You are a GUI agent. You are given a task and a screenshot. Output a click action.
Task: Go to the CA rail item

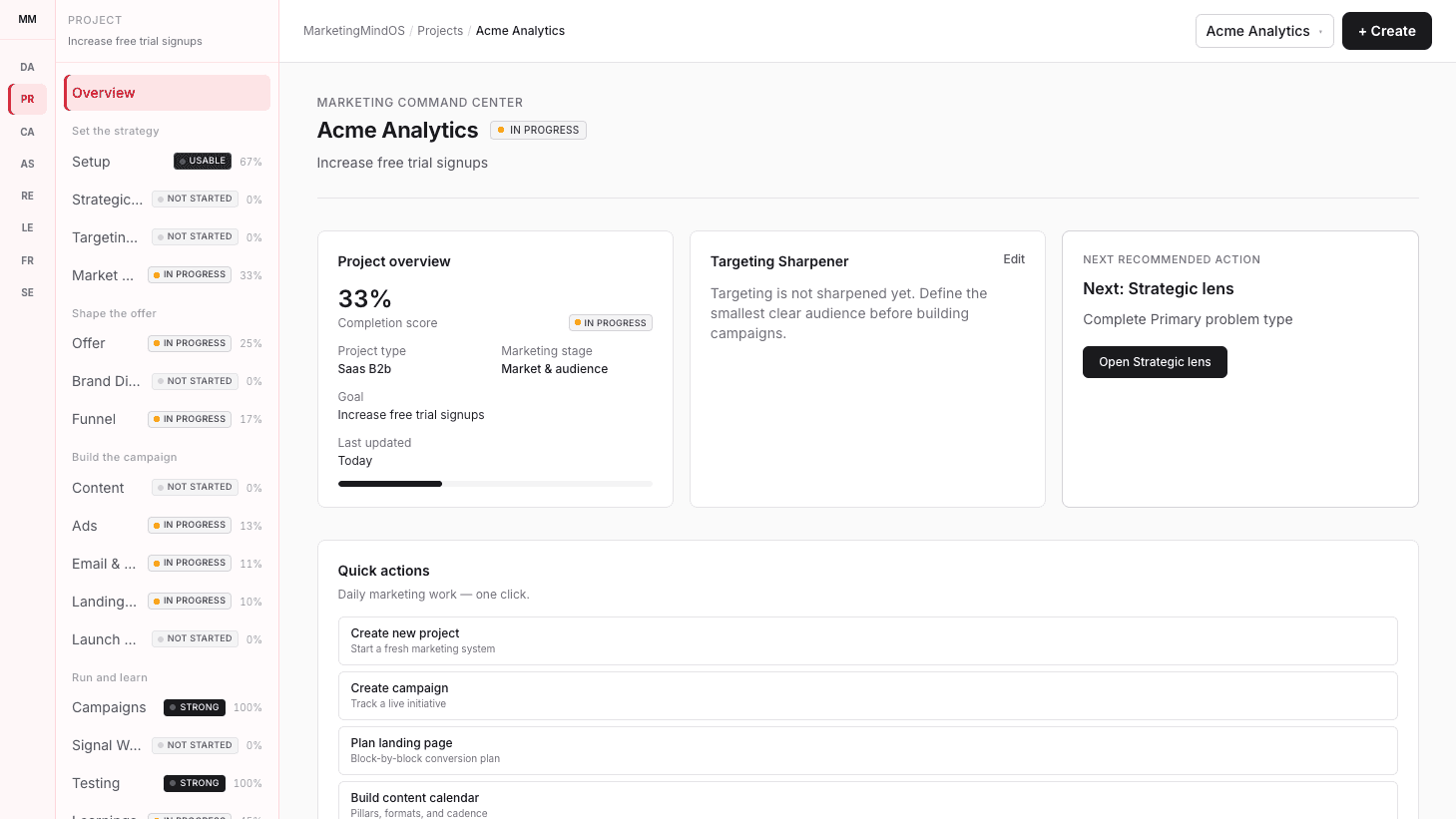(27, 132)
